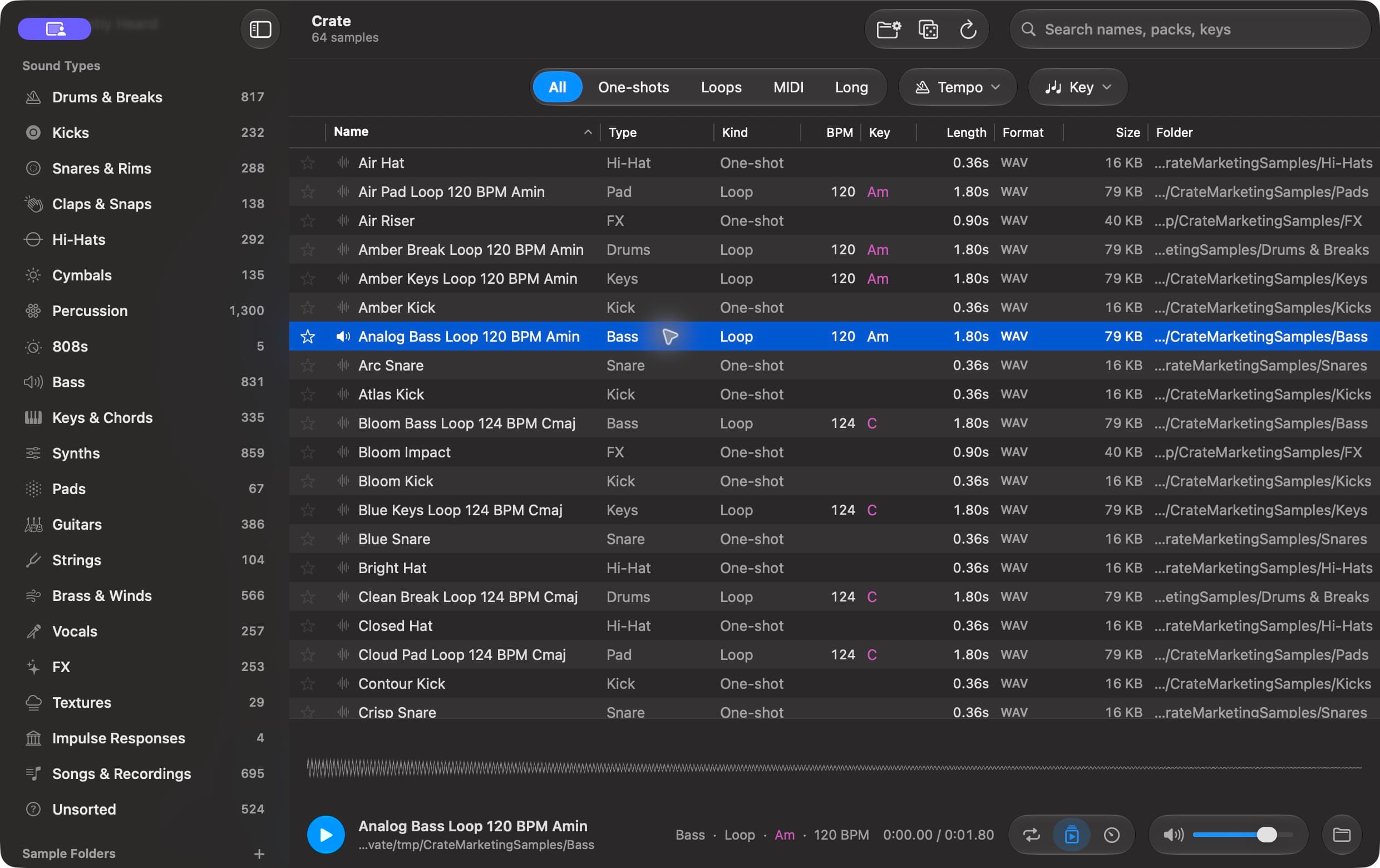Favorite the Air Hat sample star
The image size is (1380, 868).
coord(308,162)
